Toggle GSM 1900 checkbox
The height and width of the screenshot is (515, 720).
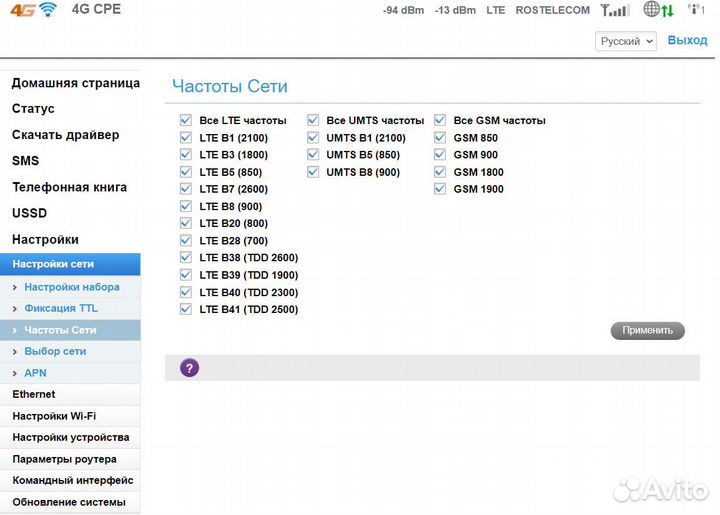(440, 189)
